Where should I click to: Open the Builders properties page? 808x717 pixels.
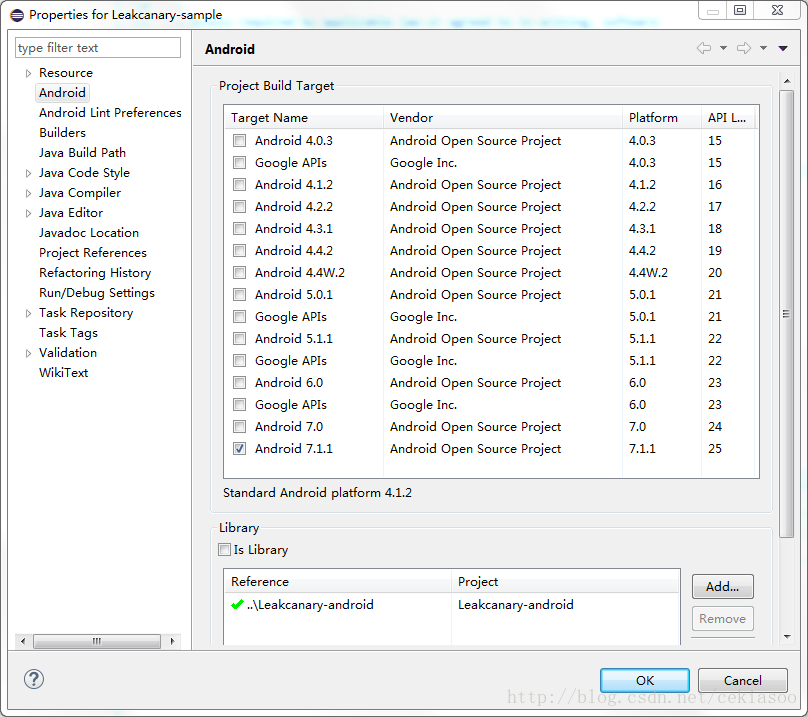(62, 133)
